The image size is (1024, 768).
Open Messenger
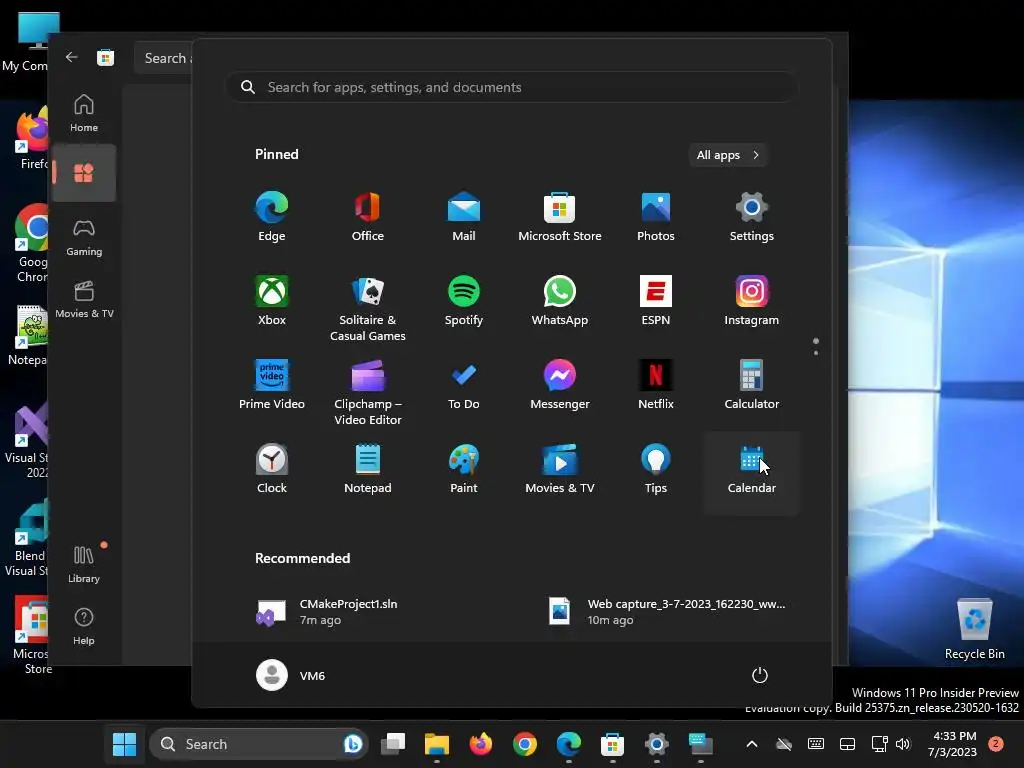click(560, 385)
